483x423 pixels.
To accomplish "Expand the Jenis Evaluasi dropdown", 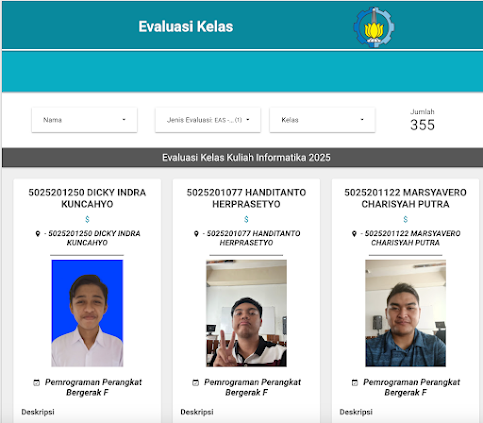I will click(208, 120).
